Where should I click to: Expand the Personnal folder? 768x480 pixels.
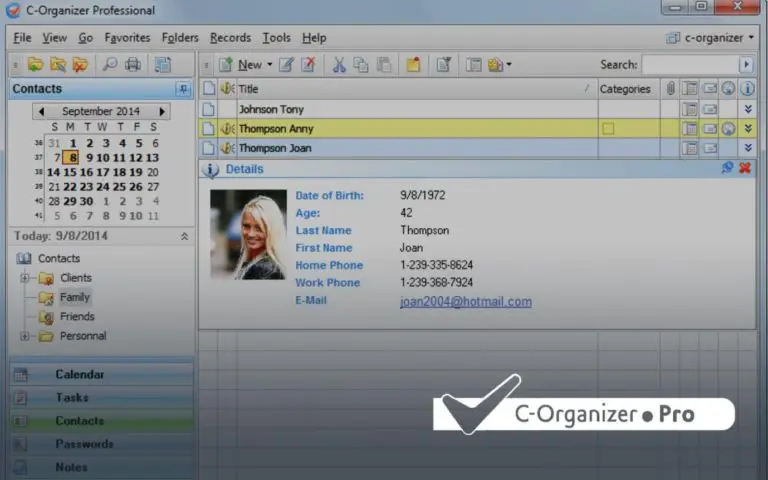(24, 336)
